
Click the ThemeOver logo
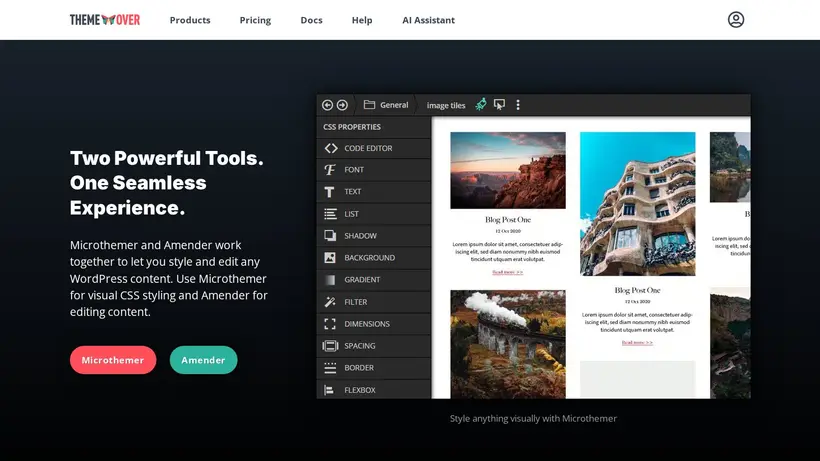click(x=105, y=20)
